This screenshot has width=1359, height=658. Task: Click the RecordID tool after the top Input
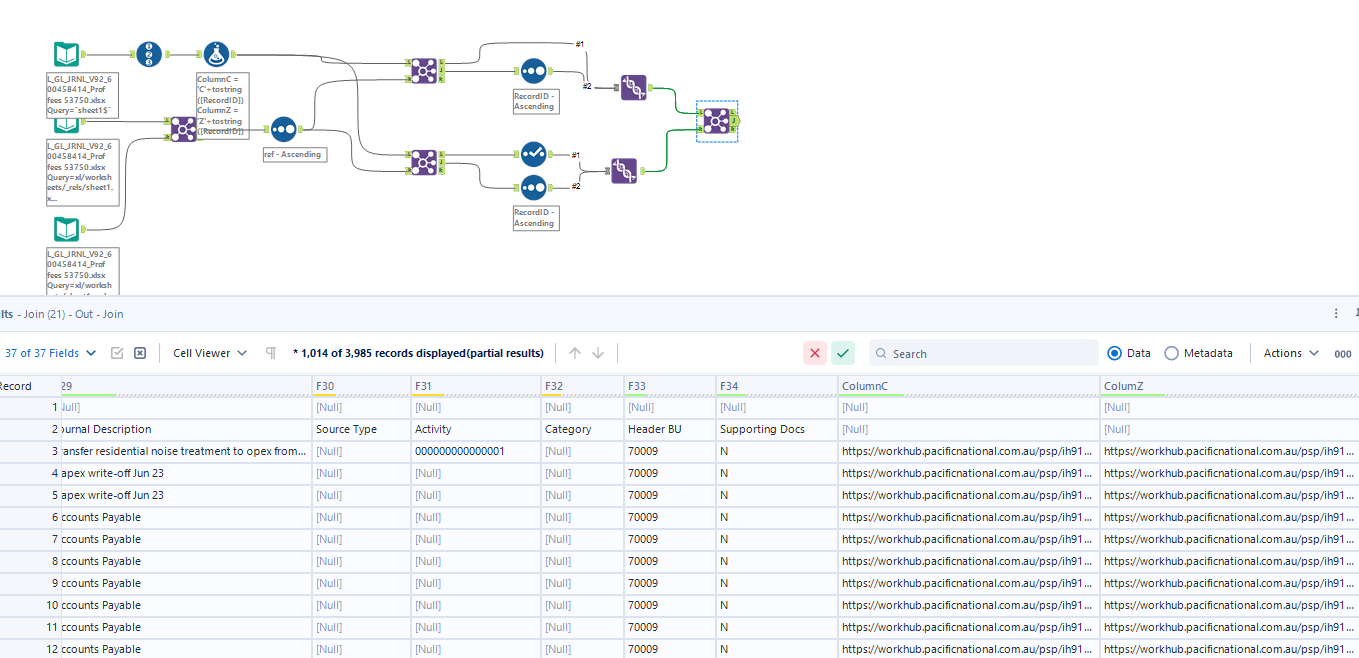tap(149, 54)
